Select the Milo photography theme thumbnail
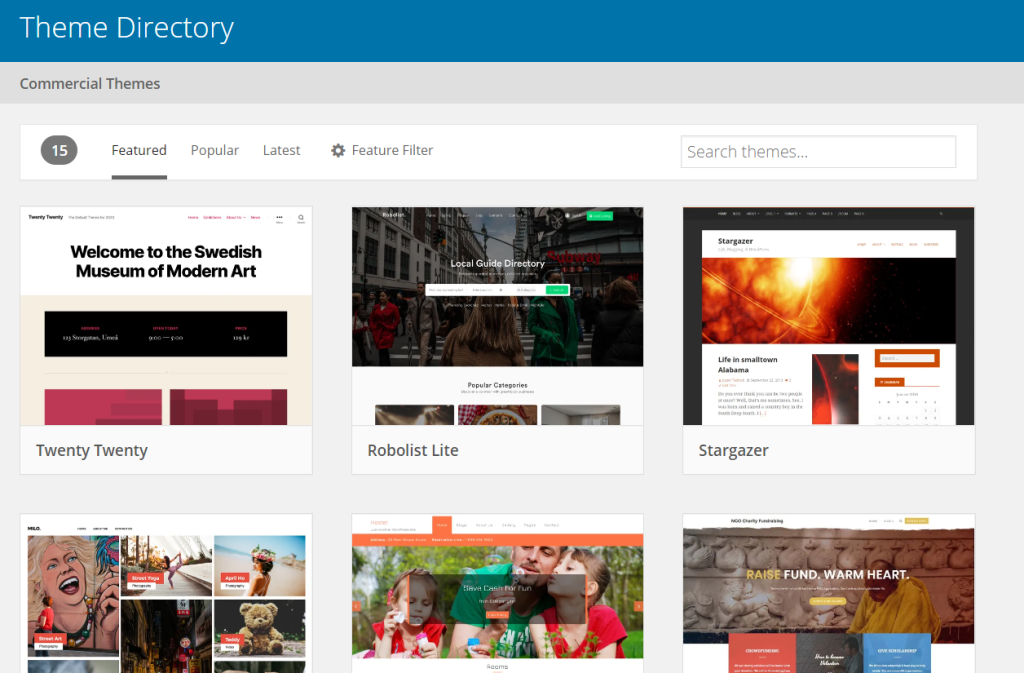The height and width of the screenshot is (673, 1024). coord(166,594)
